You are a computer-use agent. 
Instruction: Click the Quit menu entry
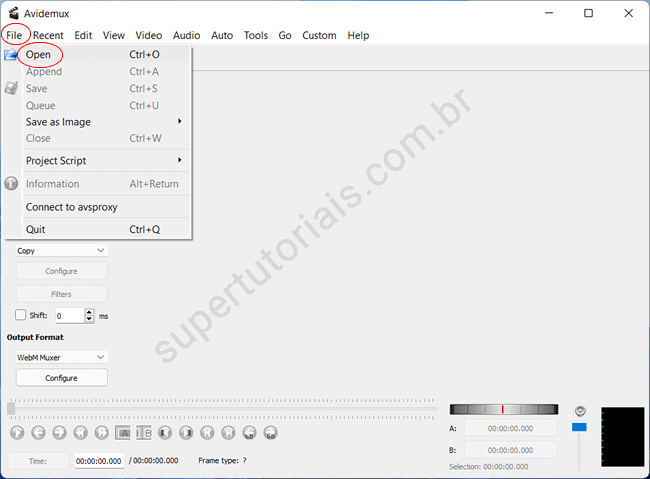point(36,229)
